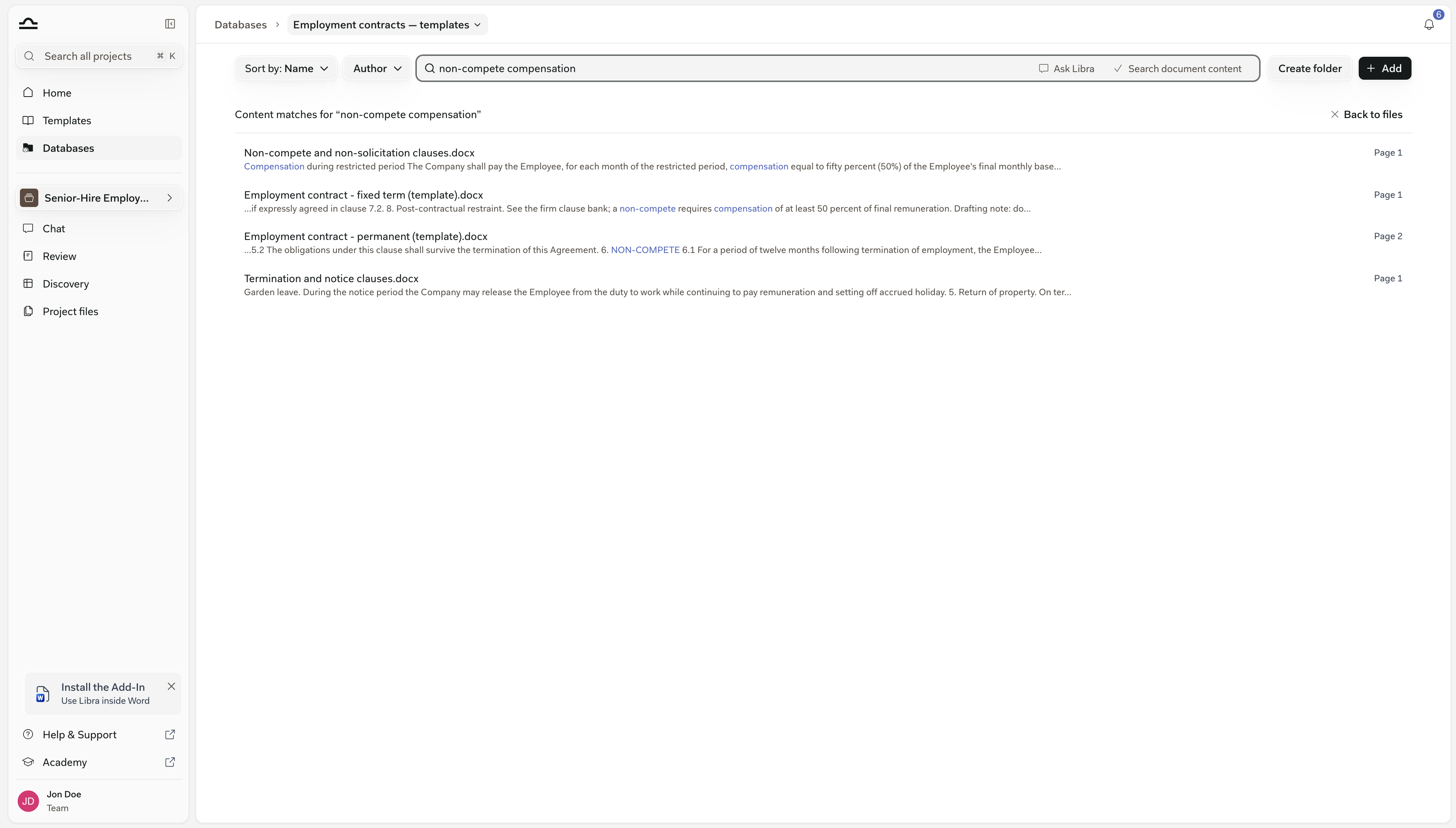Click Create folder button
This screenshot has width=1456, height=828.
coord(1310,68)
